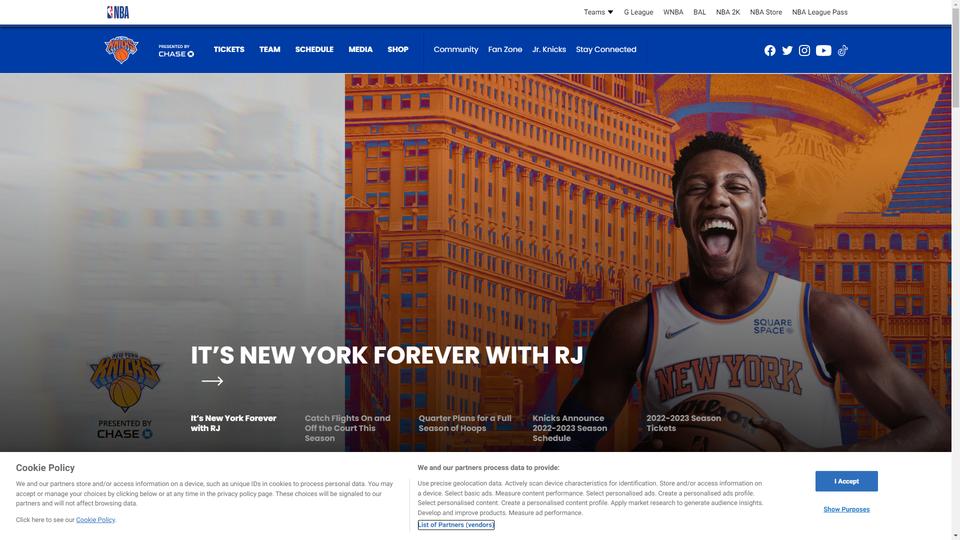Open the BAL link
Image resolution: width=960 pixels, height=540 pixels.
699,12
